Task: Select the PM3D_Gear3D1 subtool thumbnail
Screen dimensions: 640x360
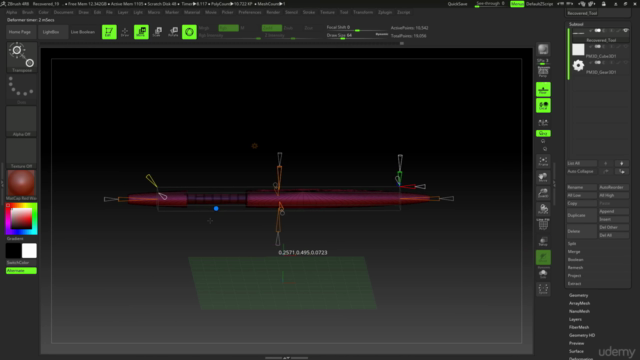Action: (x=578, y=65)
